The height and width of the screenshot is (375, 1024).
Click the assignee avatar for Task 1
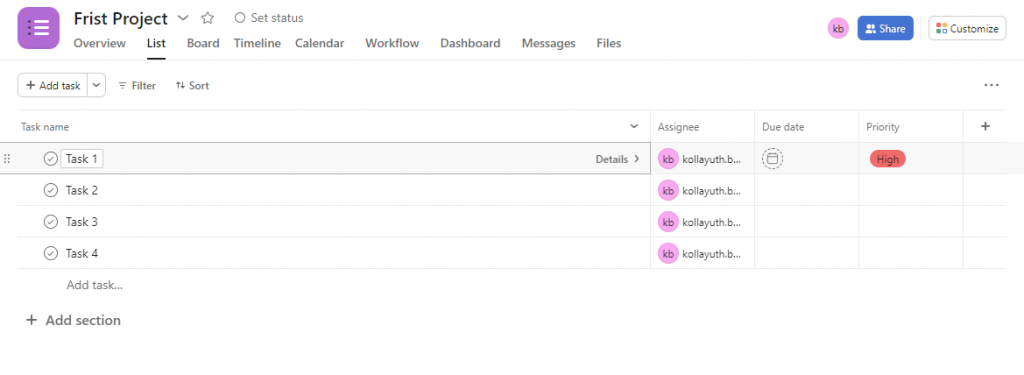click(x=668, y=159)
